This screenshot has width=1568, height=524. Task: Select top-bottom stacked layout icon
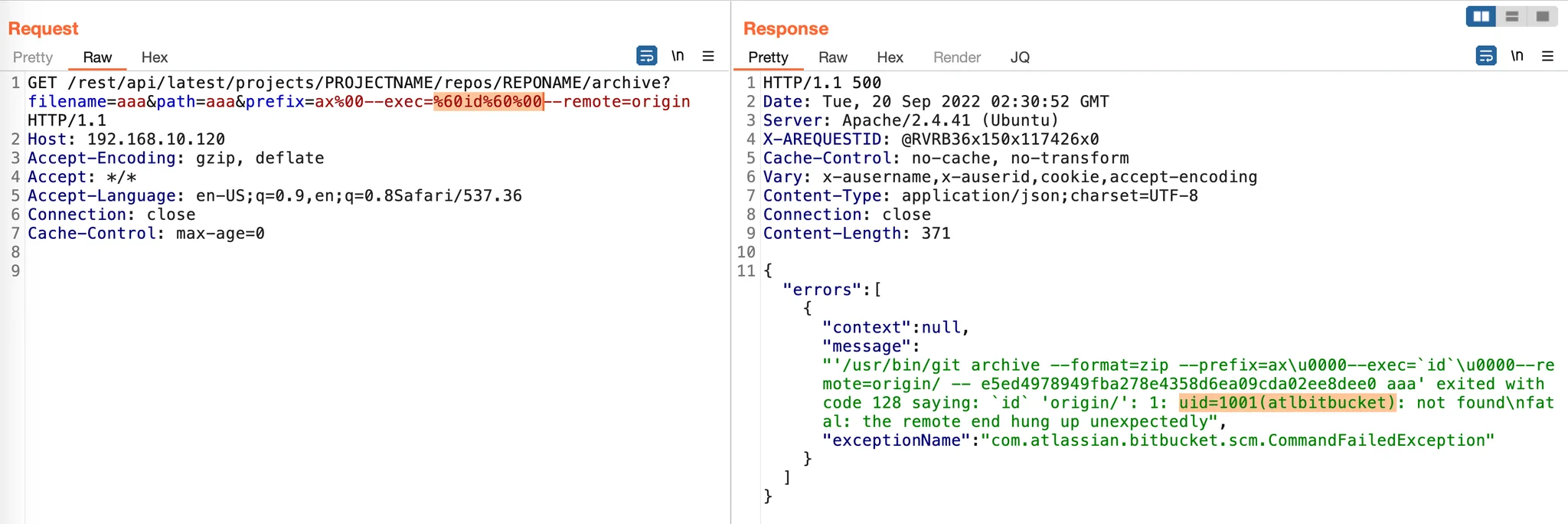pos(1512,16)
